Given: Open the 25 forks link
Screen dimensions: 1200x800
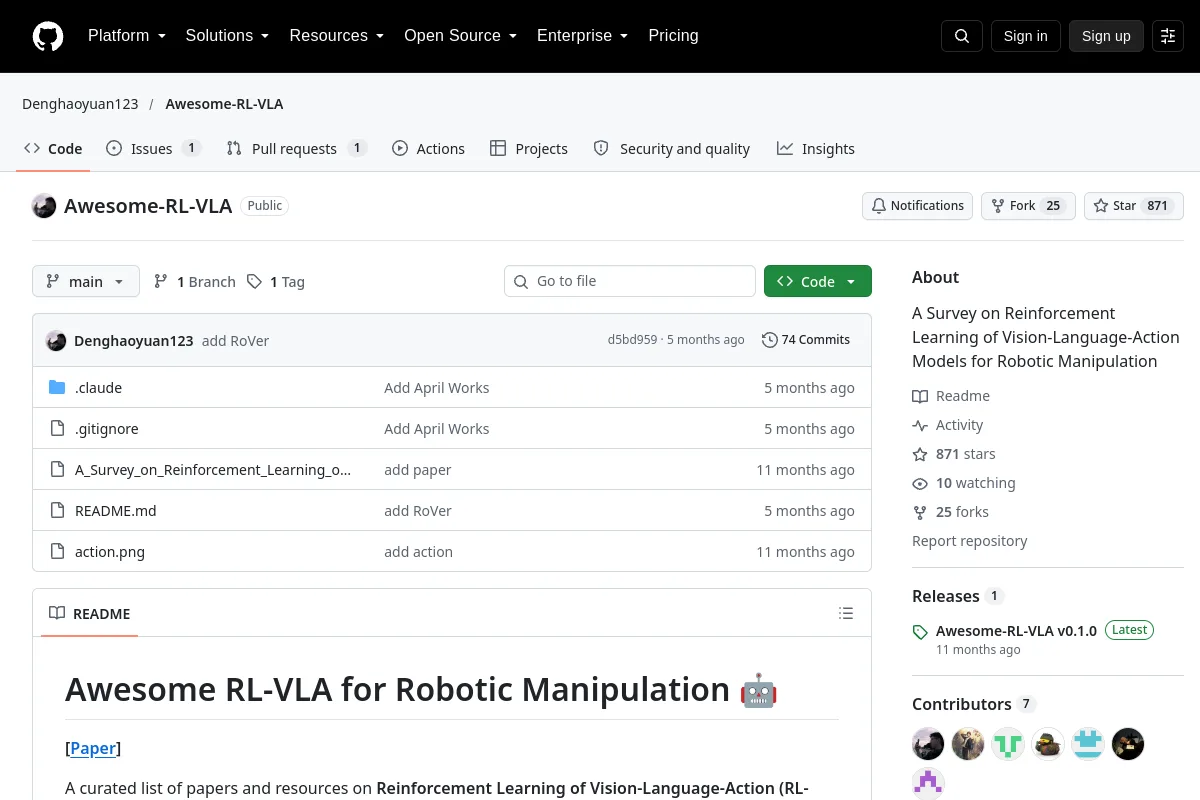Looking at the screenshot, I should point(950,512).
